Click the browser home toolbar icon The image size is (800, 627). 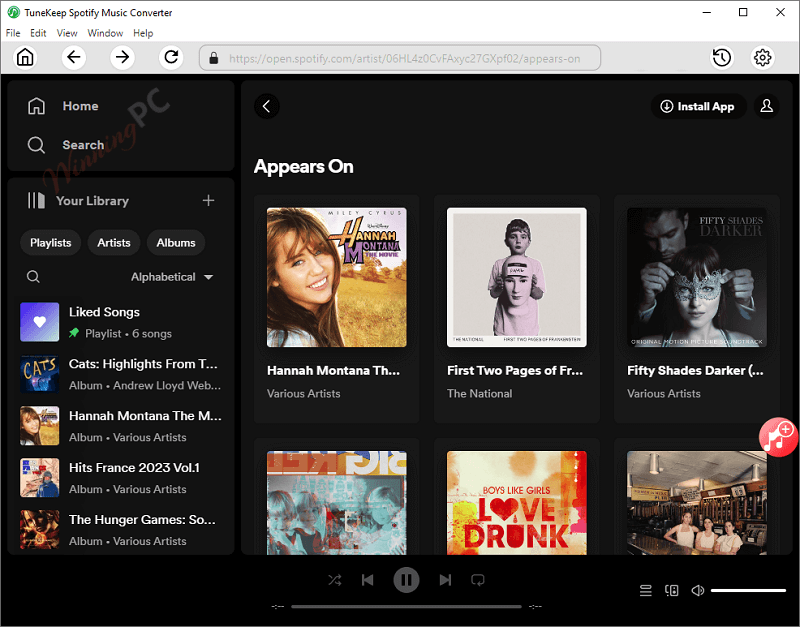(x=25, y=57)
